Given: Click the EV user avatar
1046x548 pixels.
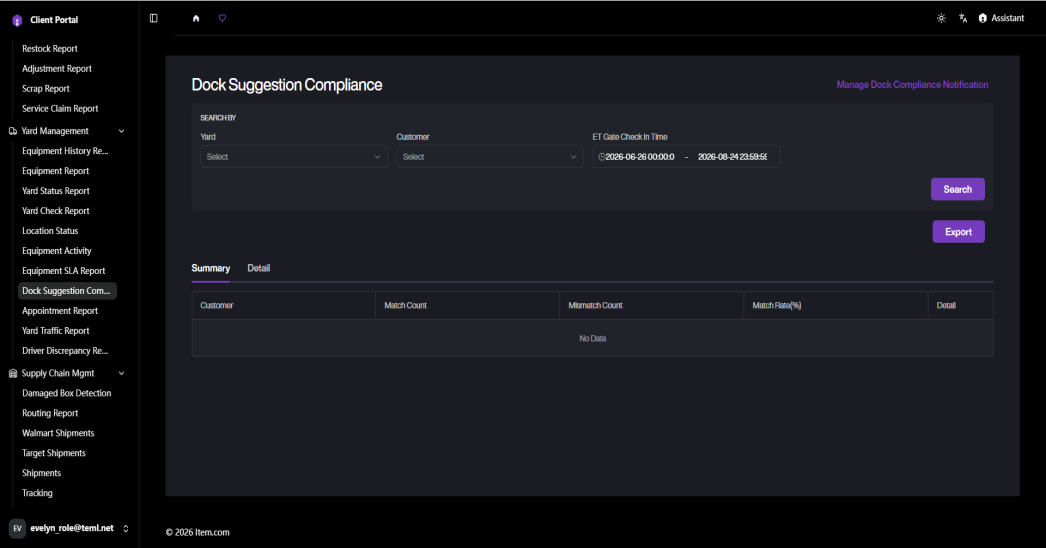Looking at the screenshot, I should coord(17,528).
